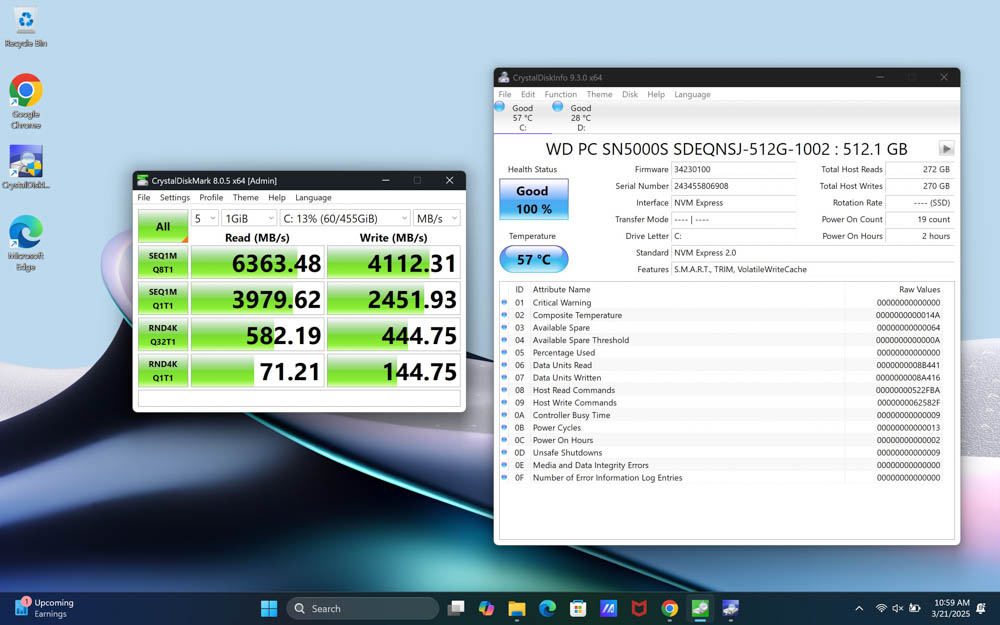Viewport: 1000px width, 625px height.
Task: Open Microsoft Store from the taskbar
Action: tap(578, 608)
